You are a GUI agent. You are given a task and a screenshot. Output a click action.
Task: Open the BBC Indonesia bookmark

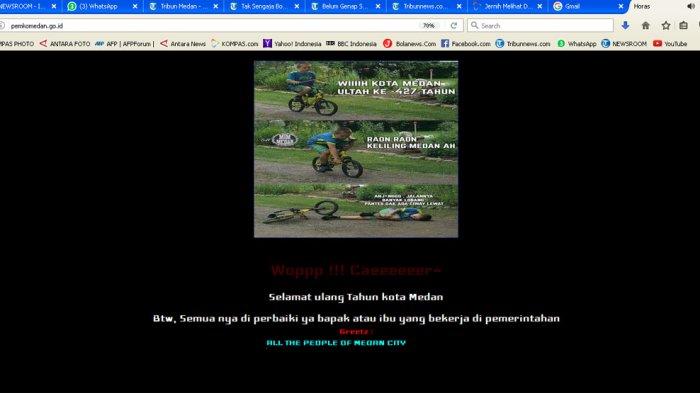pyautogui.click(x=351, y=43)
